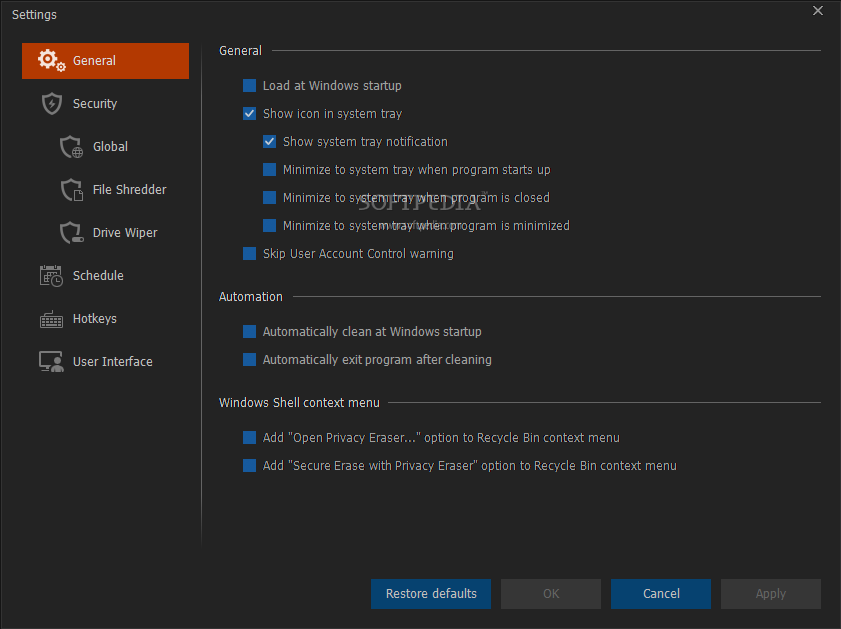Image resolution: width=841 pixels, height=629 pixels.
Task: Open the Global security label
Action: click(x=110, y=146)
